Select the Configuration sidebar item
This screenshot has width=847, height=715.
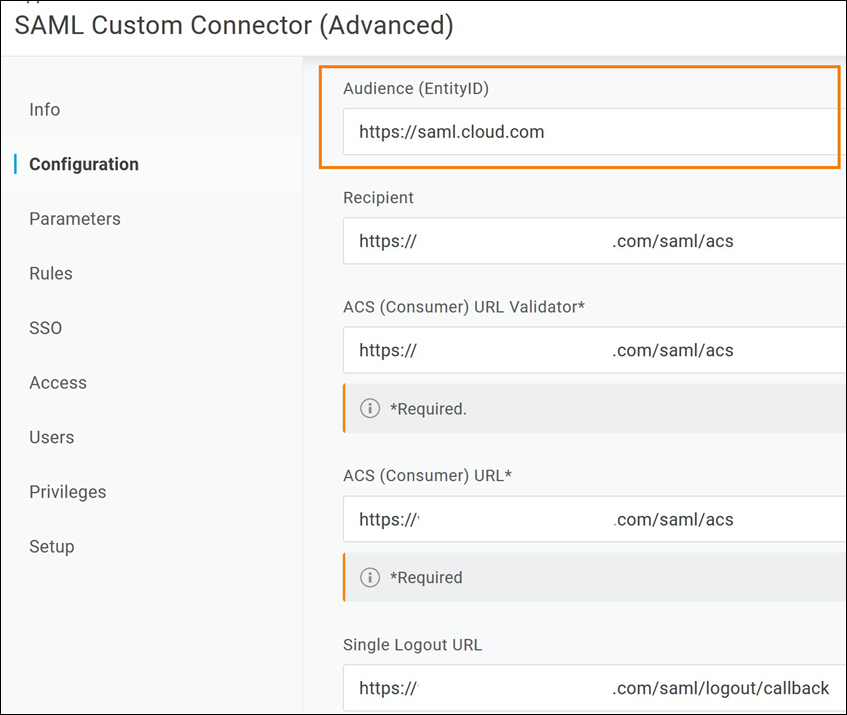pos(84,164)
